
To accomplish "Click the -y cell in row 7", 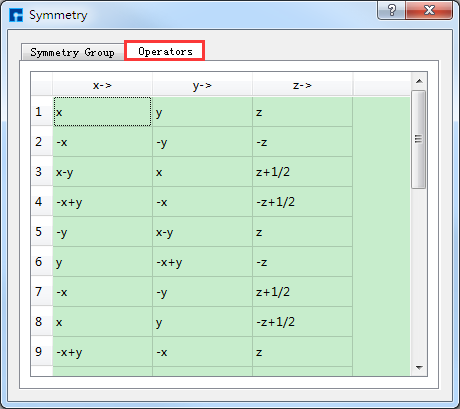I will [x=202, y=291].
